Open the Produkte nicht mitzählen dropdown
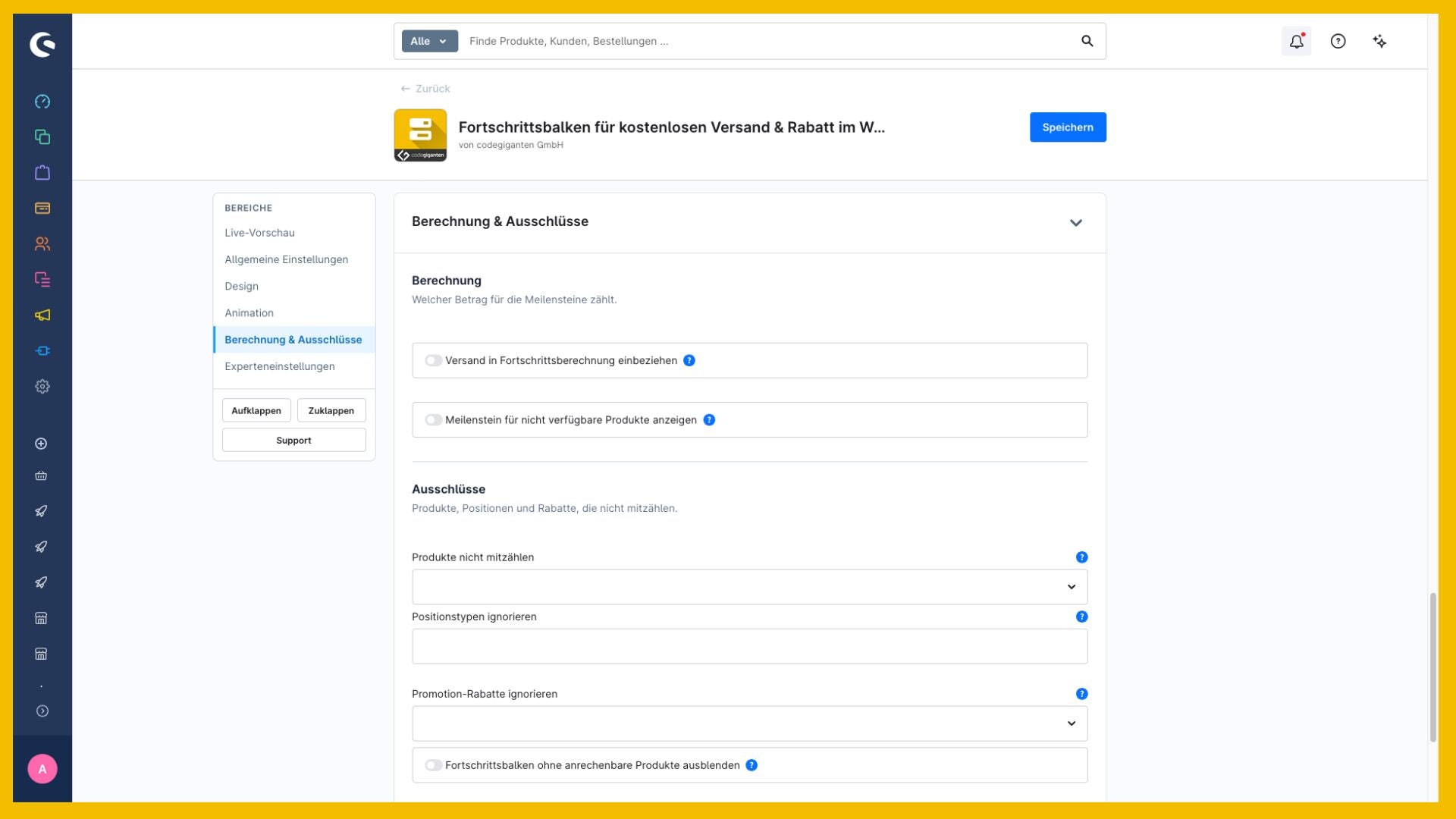This screenshot has height=819, width=1456. [749, 587]
